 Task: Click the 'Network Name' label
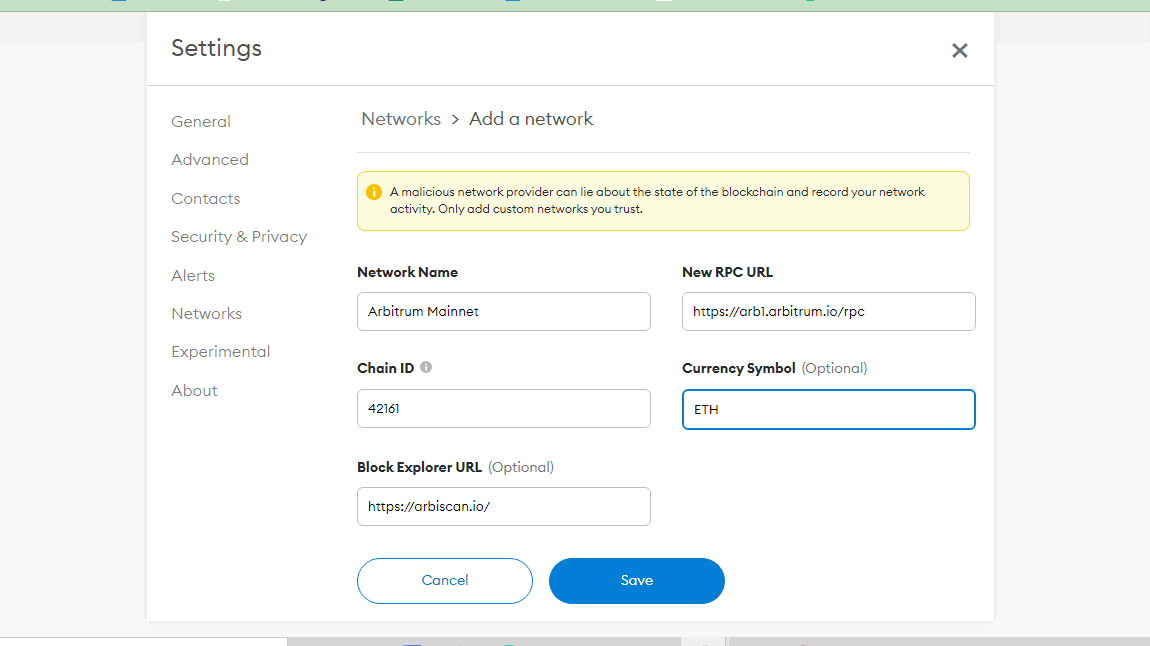[408, 272]
